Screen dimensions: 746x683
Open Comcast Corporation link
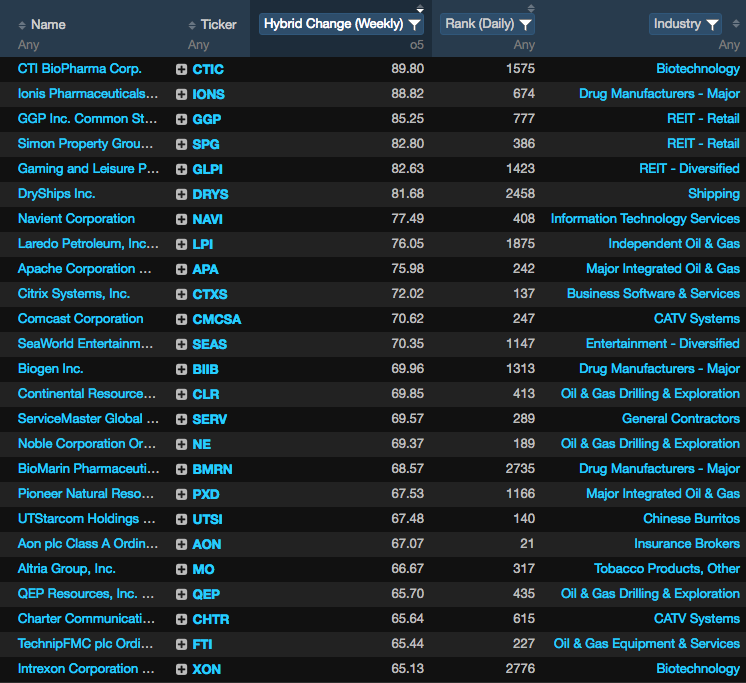click(x=80, y=319)
